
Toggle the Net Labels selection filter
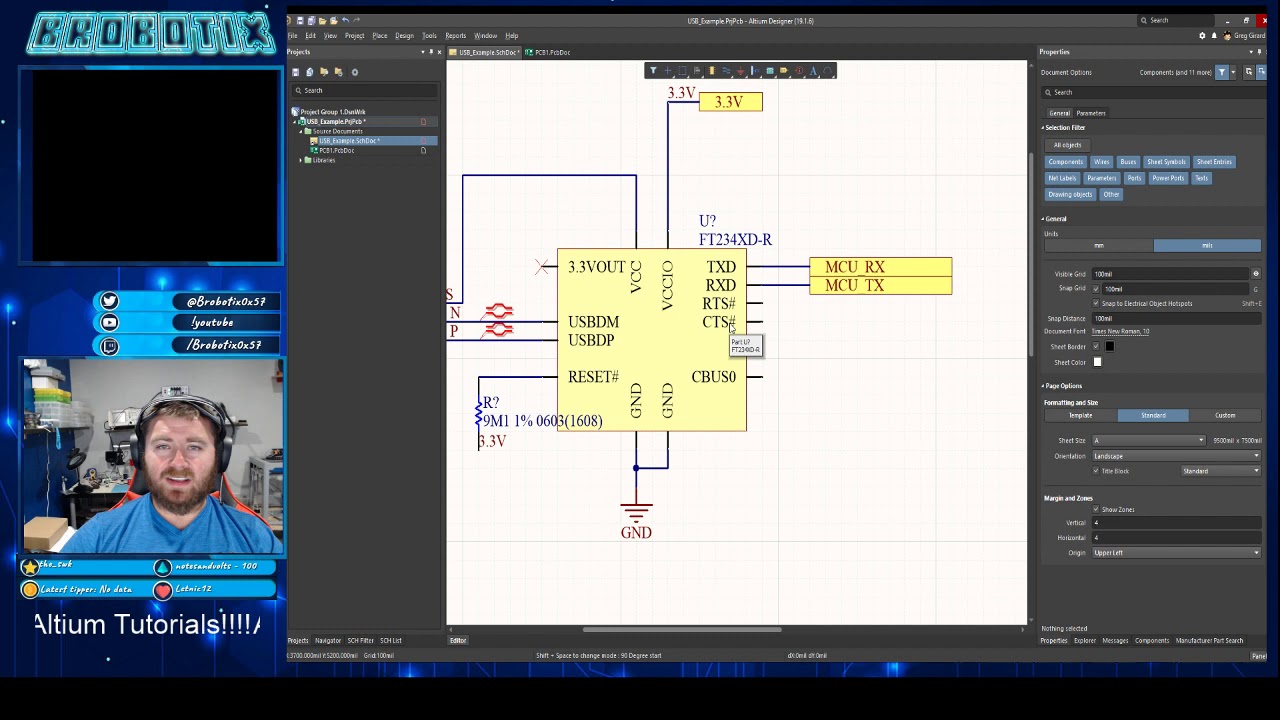1062,178
